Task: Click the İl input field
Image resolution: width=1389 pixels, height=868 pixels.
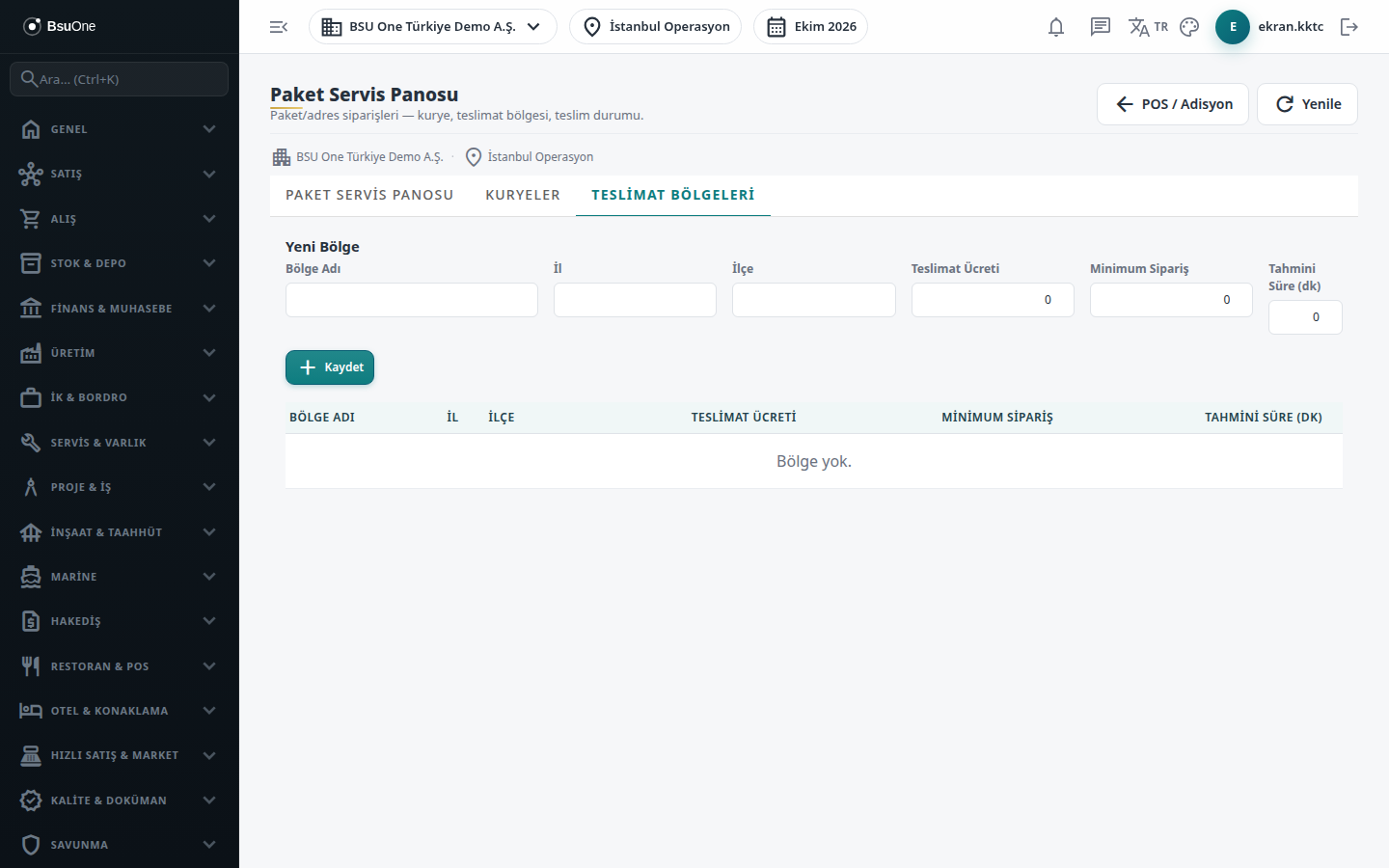Action: 635,300
